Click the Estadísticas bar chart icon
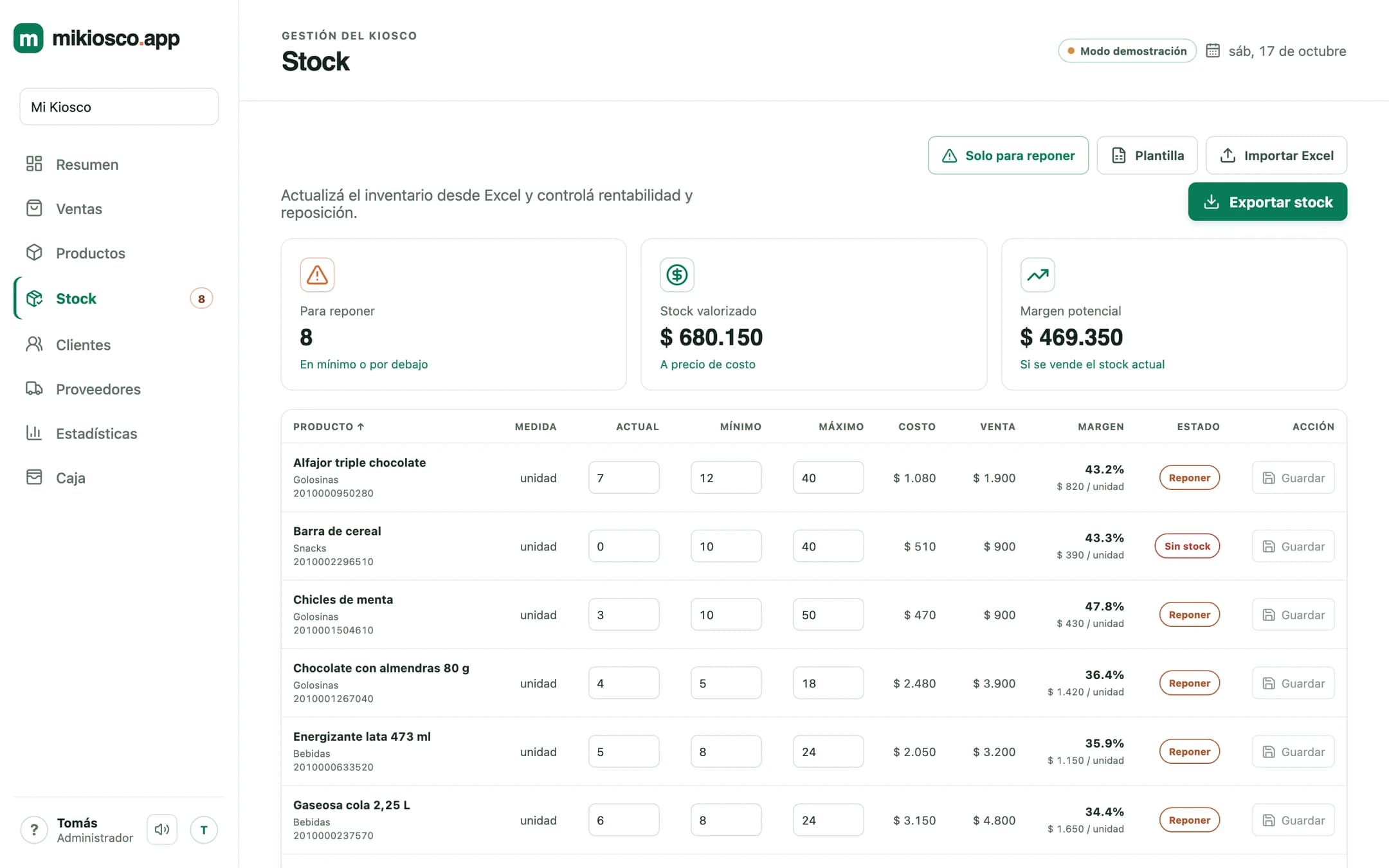The width and height of the screenshot is (1389, 868). point(34,433)
